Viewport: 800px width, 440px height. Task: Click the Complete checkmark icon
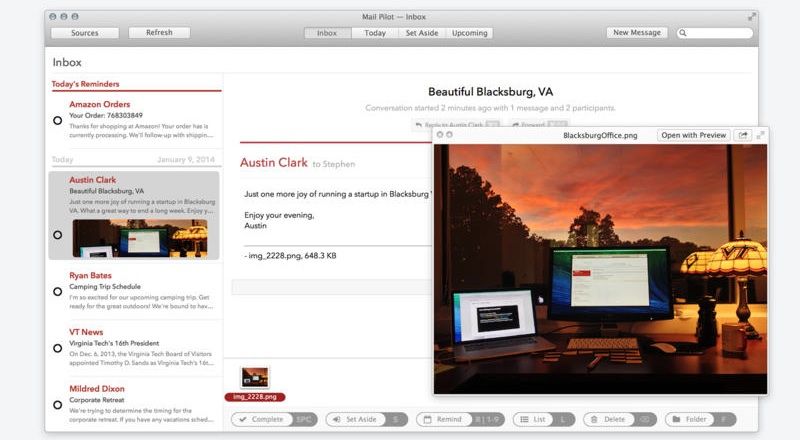(243, 419)
